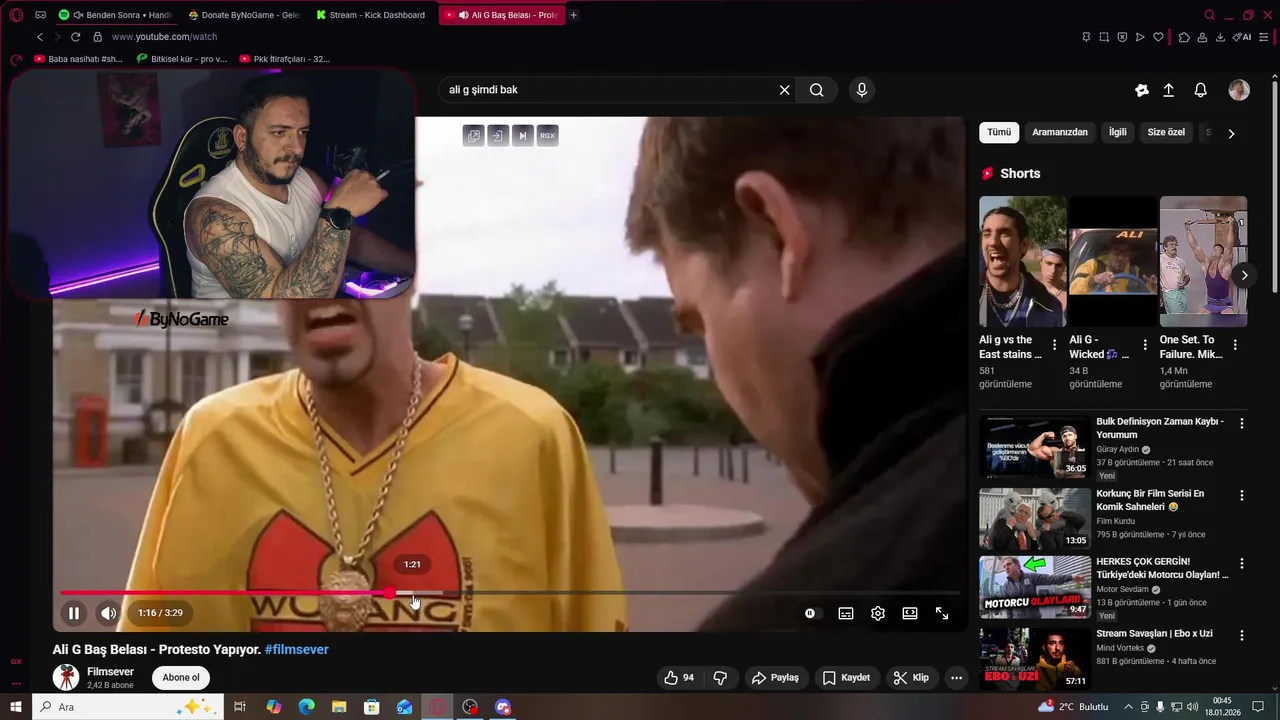Create a clip with the Klip button
This screenshot has height=720, width=1280.
coord(911,678)
